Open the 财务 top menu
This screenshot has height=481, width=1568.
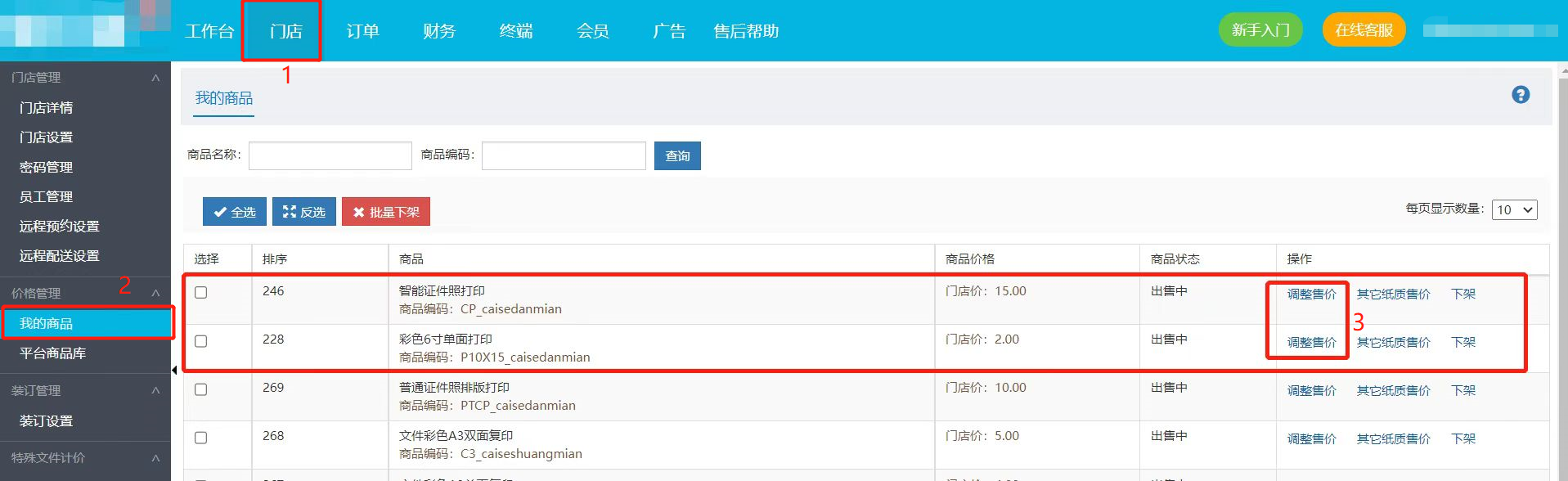tap(439, 31)
